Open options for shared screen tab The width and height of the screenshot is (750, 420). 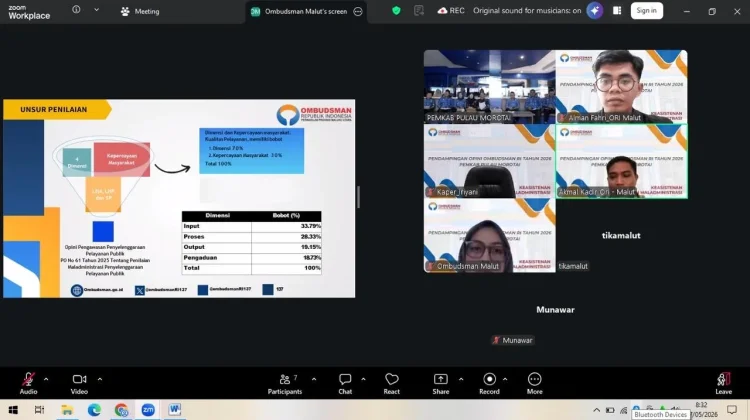pyautogui.click(x=358, y=11)
